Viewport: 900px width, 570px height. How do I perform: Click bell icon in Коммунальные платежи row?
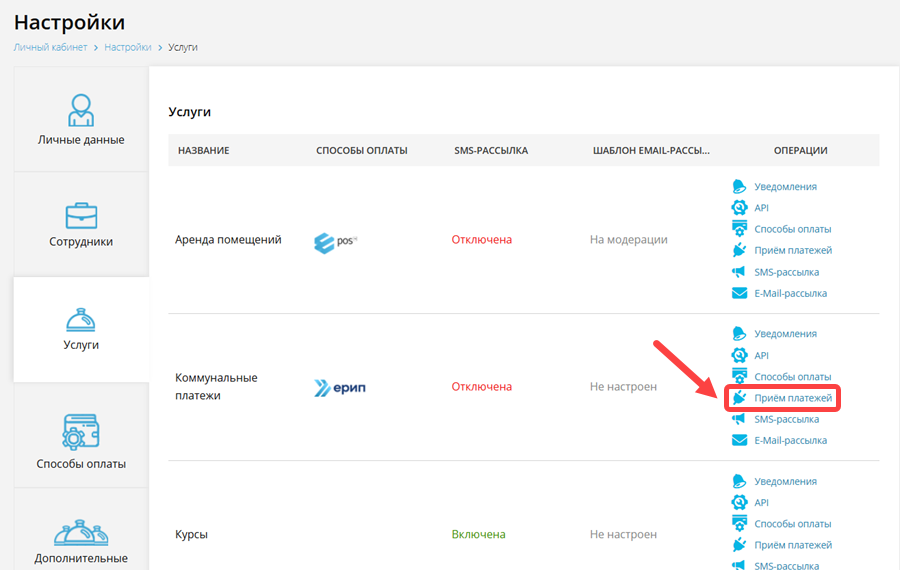tap(739, 334)
